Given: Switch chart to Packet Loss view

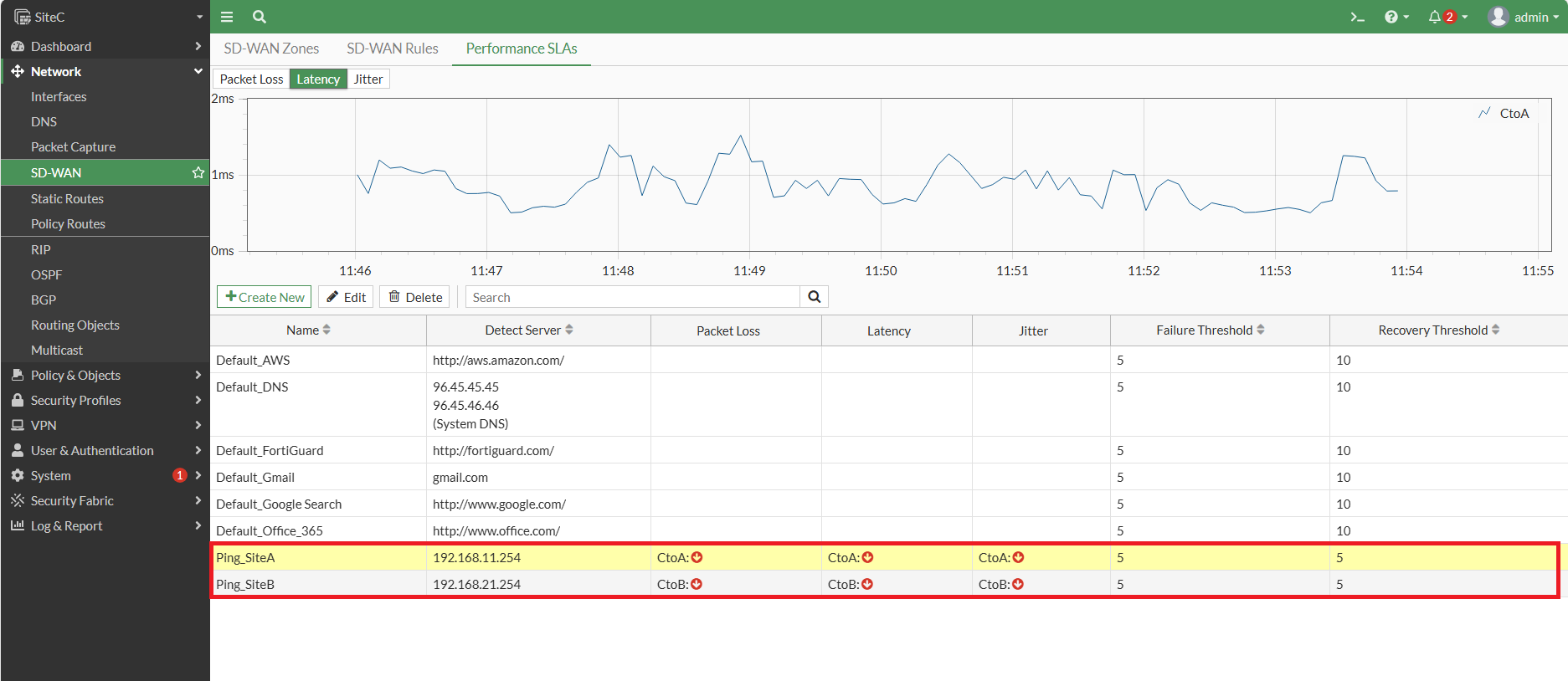Looking at the screenshot, I should [251, 79].
